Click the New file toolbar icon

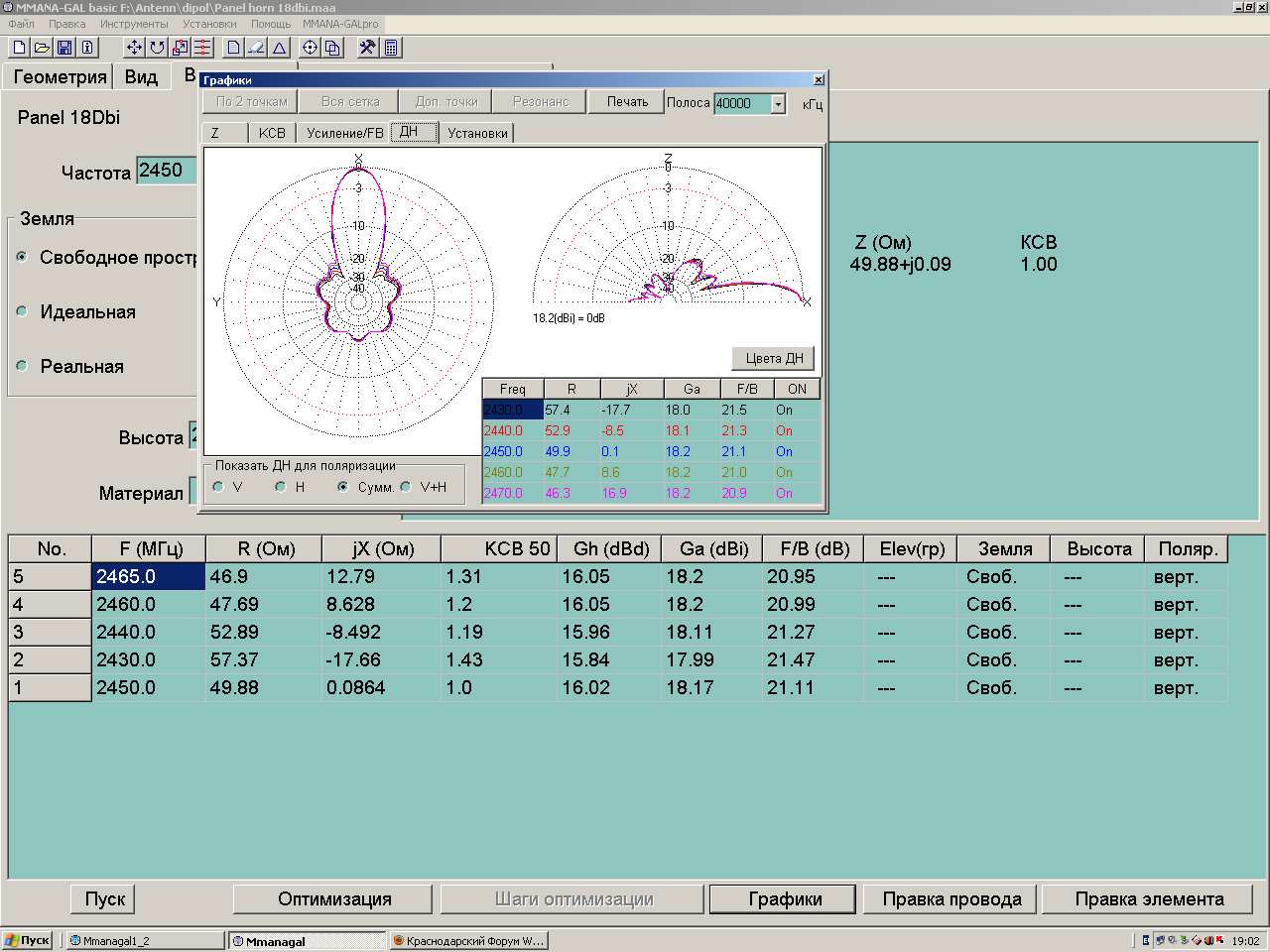click(19, 48)
